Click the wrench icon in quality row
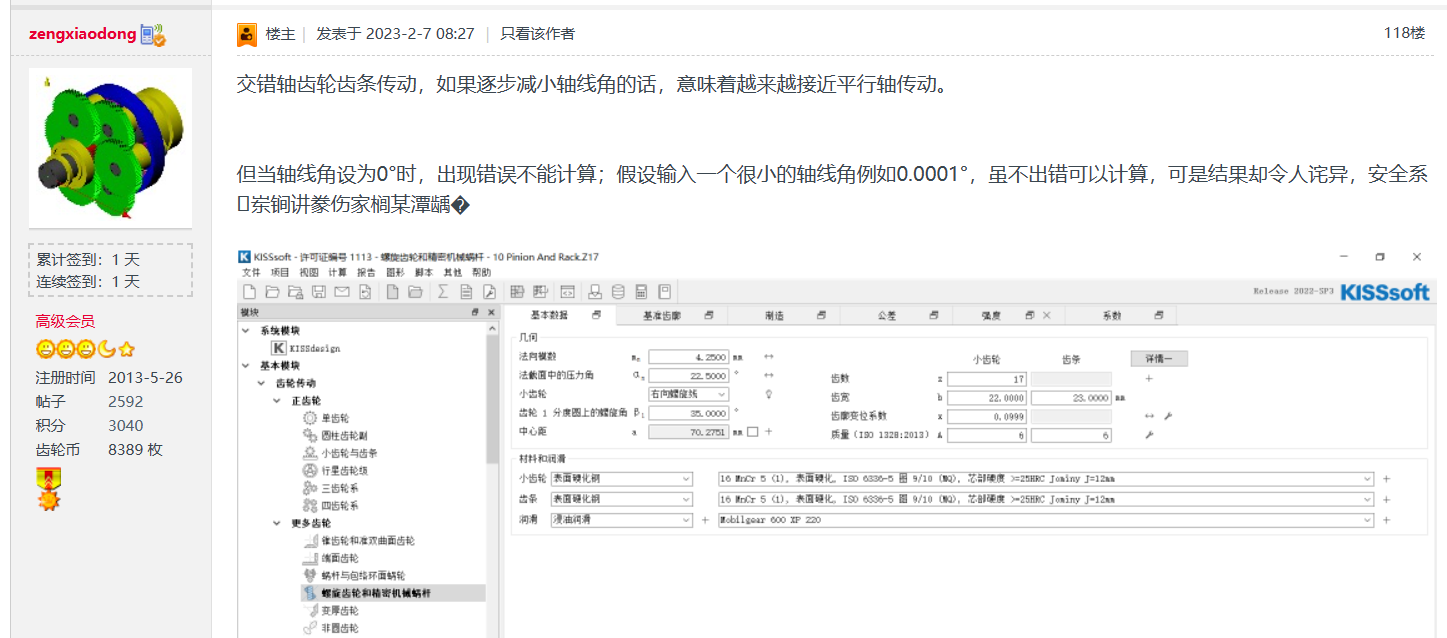The image size is (1447, 638). click(1149, 435)
